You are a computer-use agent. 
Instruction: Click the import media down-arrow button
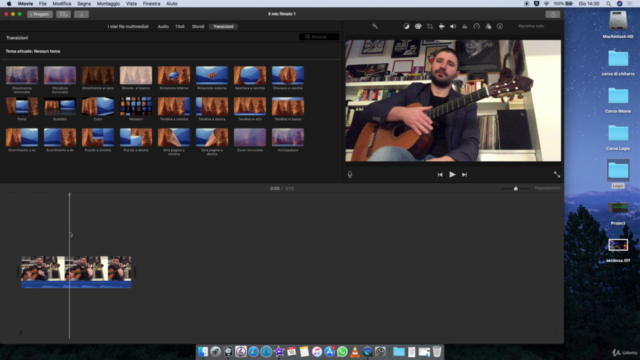click(x=81, y=14)
